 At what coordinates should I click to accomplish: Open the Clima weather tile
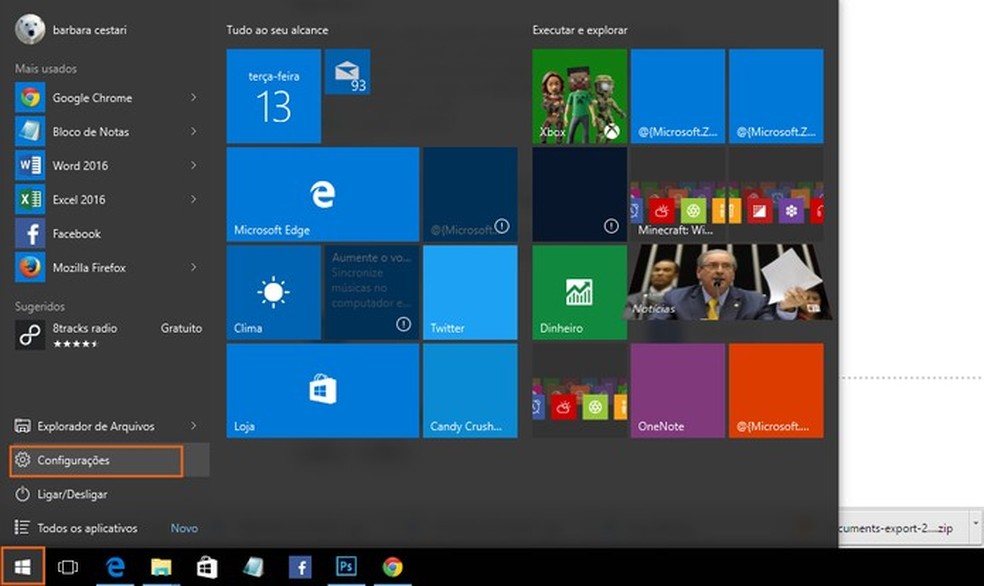[x=273, y=293]
